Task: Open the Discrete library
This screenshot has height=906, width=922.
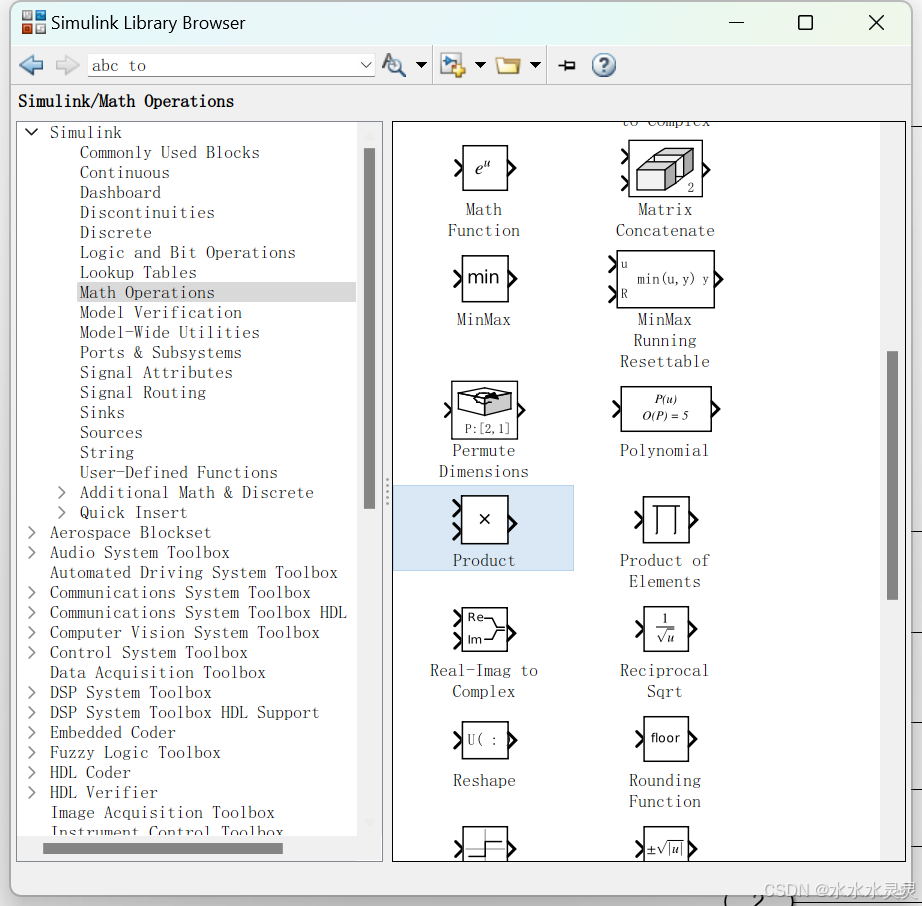Action: click(116, 232)
